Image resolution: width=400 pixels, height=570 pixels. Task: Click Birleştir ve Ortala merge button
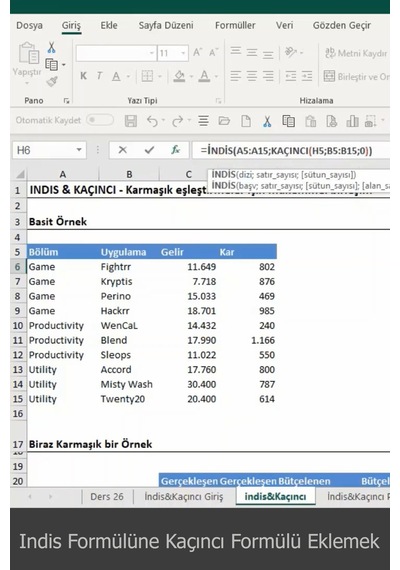356,77
